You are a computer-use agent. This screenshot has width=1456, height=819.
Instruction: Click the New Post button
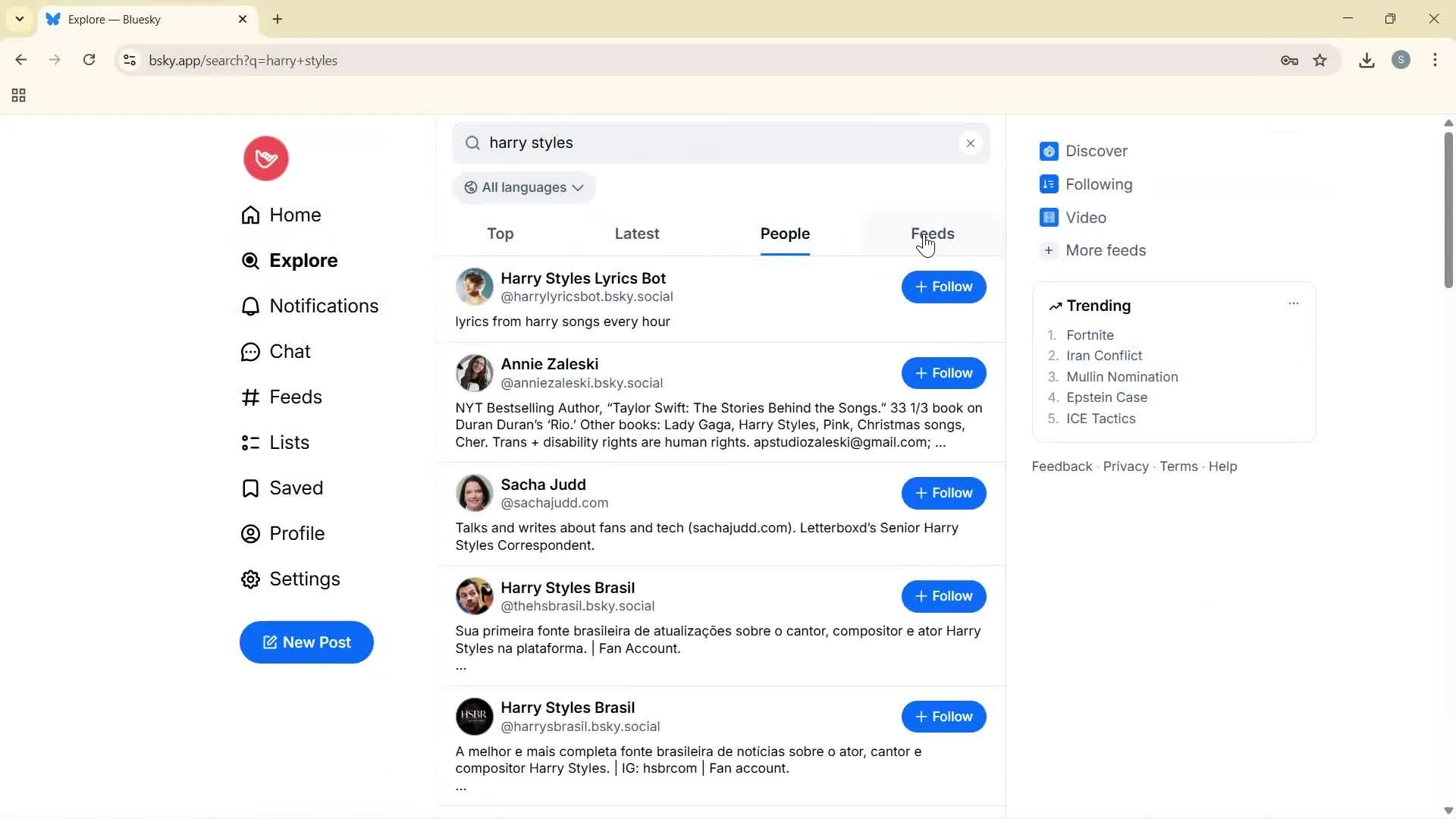[x=306, y=642]
